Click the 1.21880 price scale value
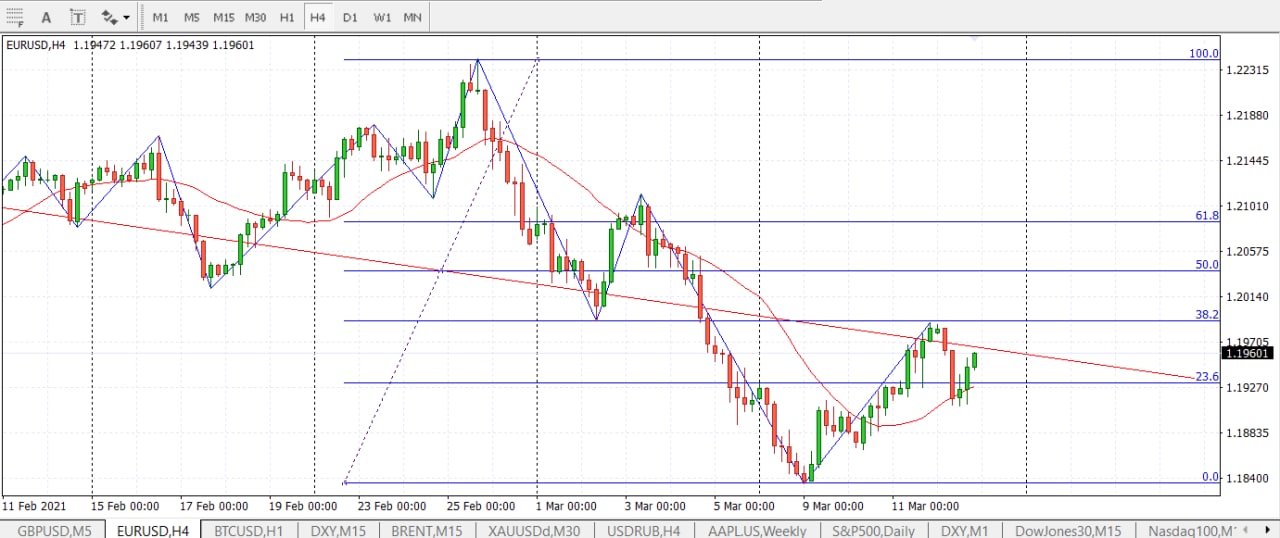Image resolution: width=1280 pixels, height=538 pixels. tap(1247, 116)
